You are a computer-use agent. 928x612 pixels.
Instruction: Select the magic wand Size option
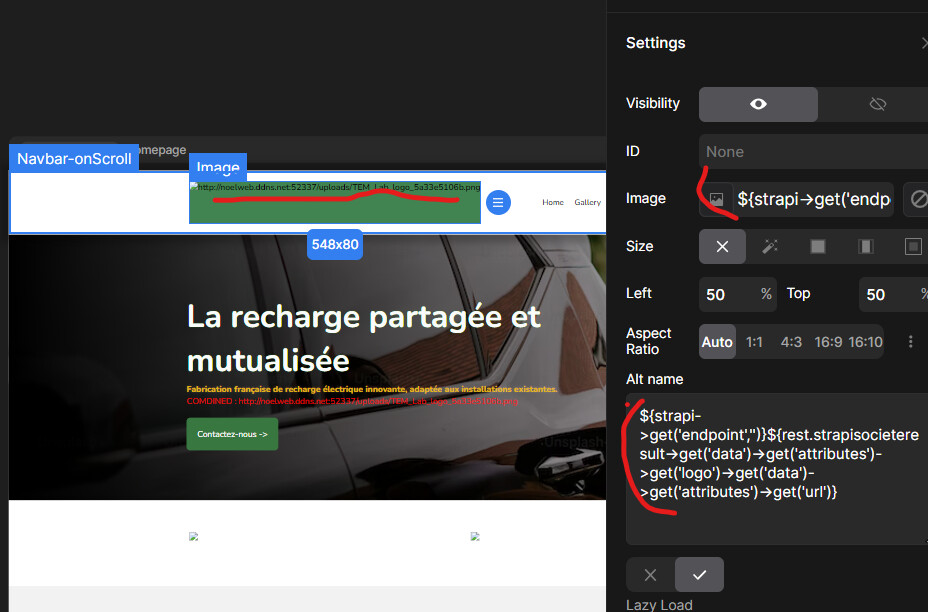pos(770,246)
